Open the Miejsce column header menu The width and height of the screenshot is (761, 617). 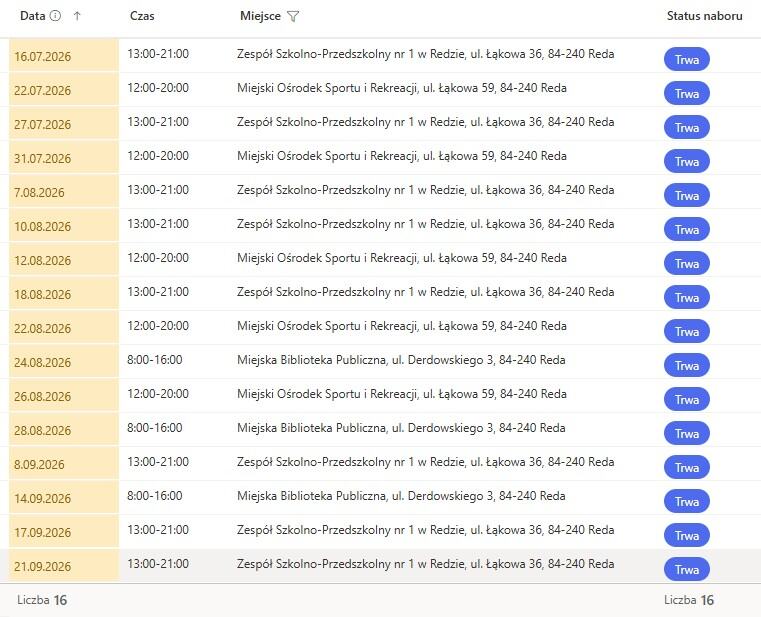point(260,16)
